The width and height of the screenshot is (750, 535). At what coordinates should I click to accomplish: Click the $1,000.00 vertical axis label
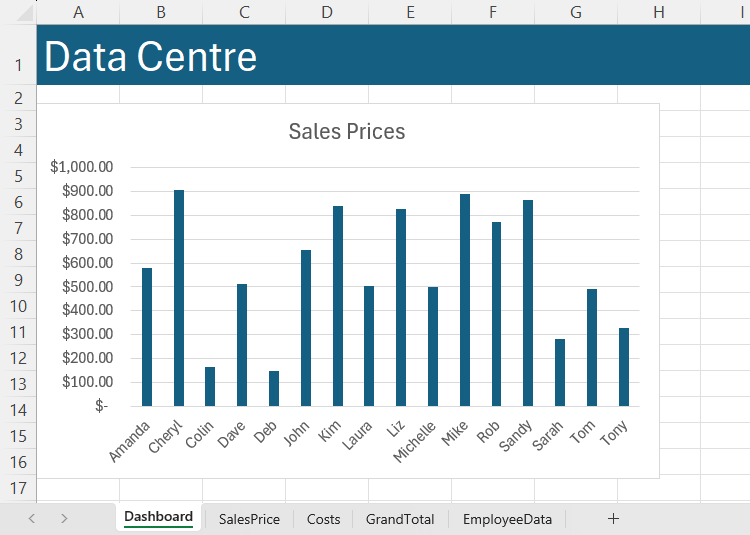(81, 167)
